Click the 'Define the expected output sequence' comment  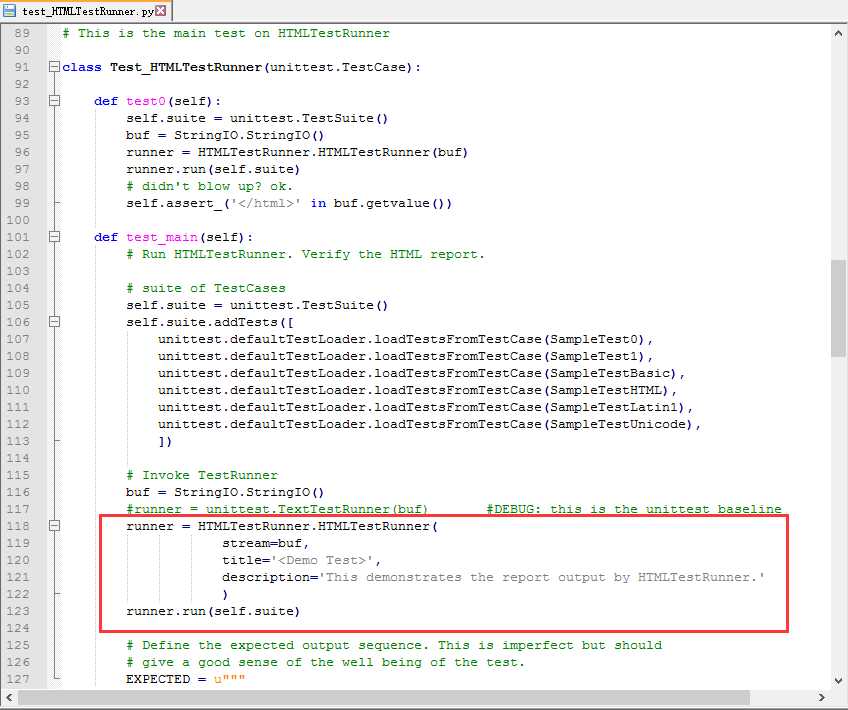[394, 646]
